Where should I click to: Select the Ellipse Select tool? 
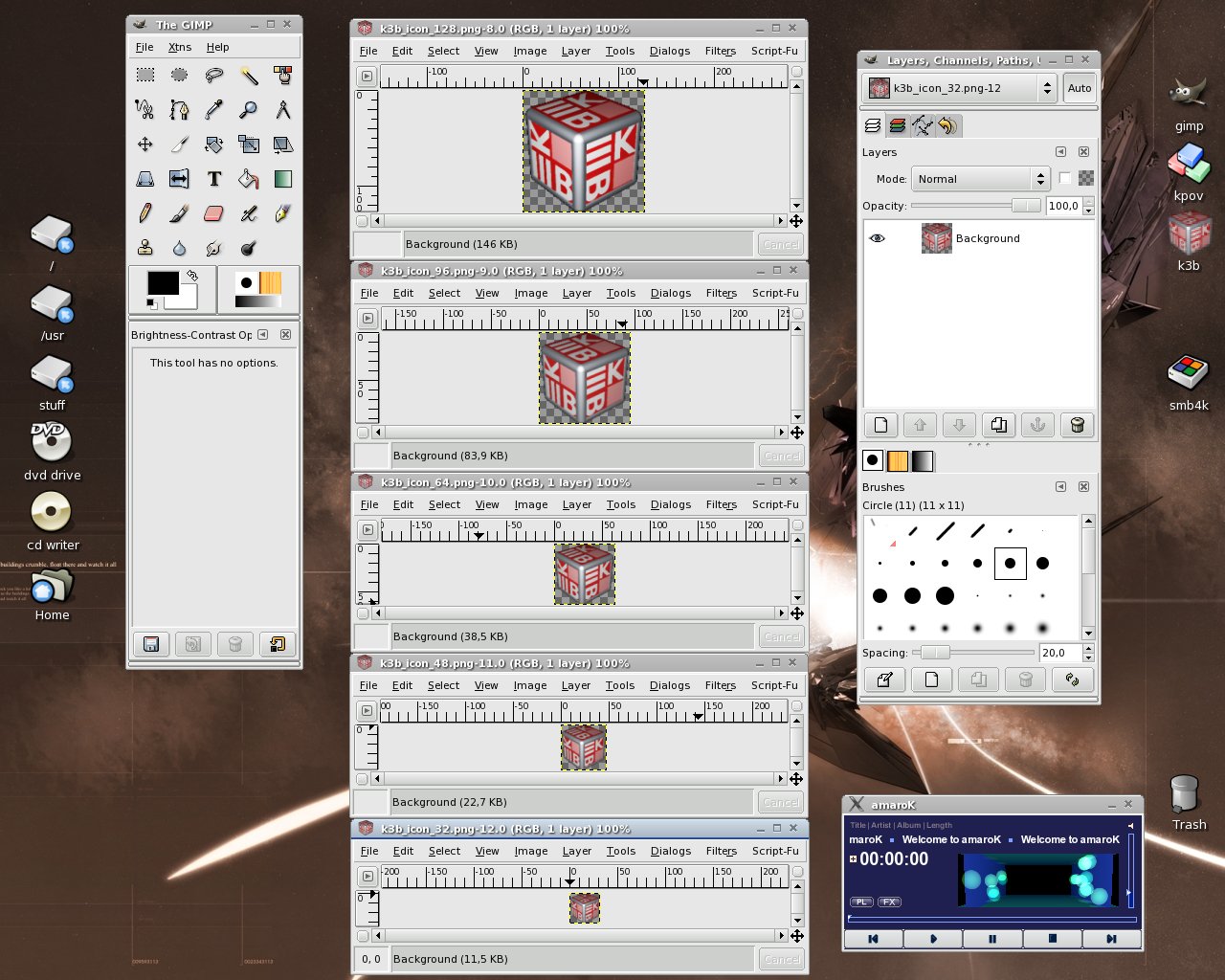[180, 75]
